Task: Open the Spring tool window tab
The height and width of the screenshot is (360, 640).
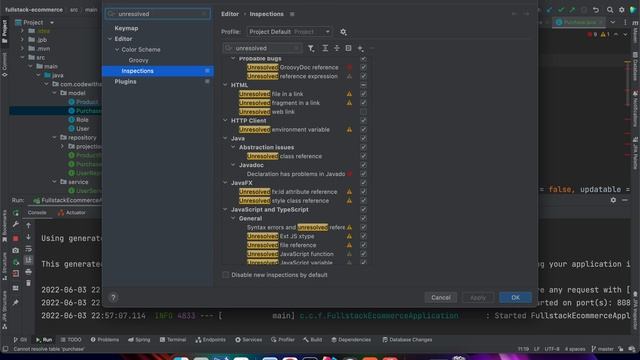Action: coord(139,340)
